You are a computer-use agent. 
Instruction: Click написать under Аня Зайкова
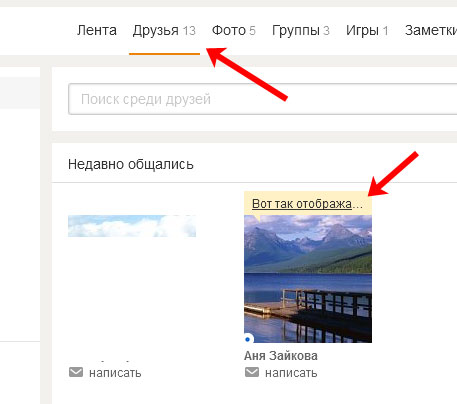click(x=291, y=373)
